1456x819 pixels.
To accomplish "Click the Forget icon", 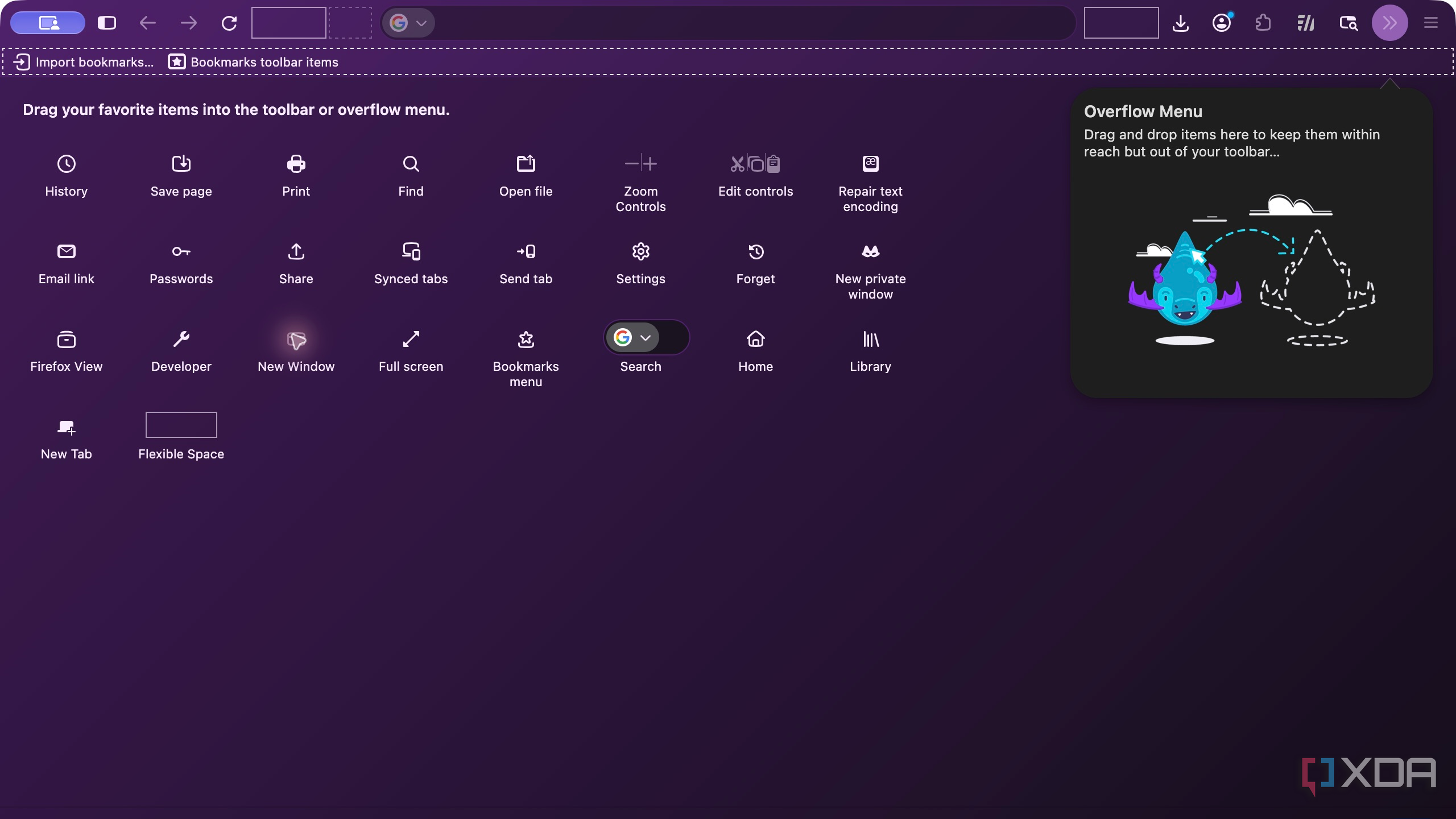I will (756, 251).
